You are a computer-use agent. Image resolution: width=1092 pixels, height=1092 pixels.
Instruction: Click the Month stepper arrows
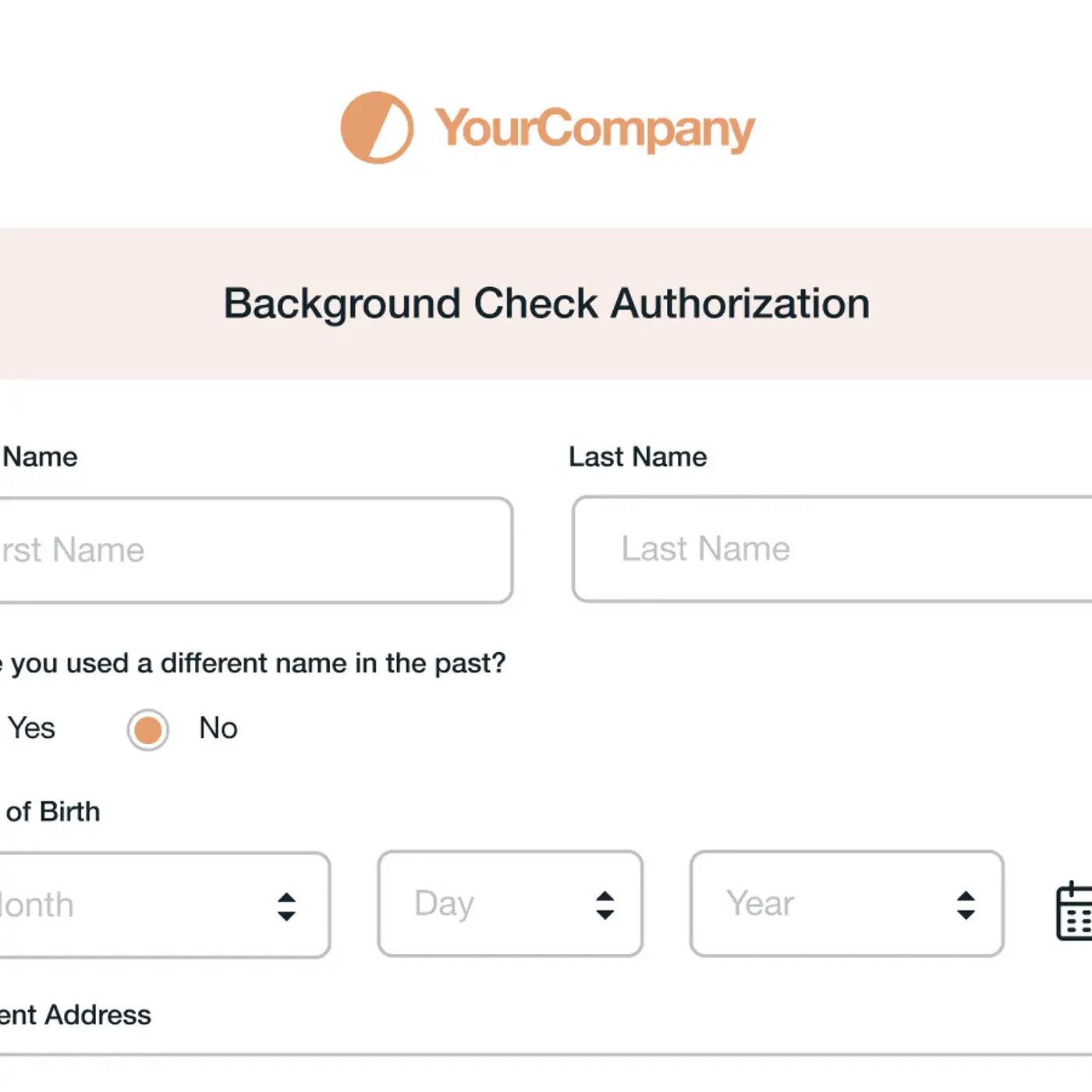(285, 905)
